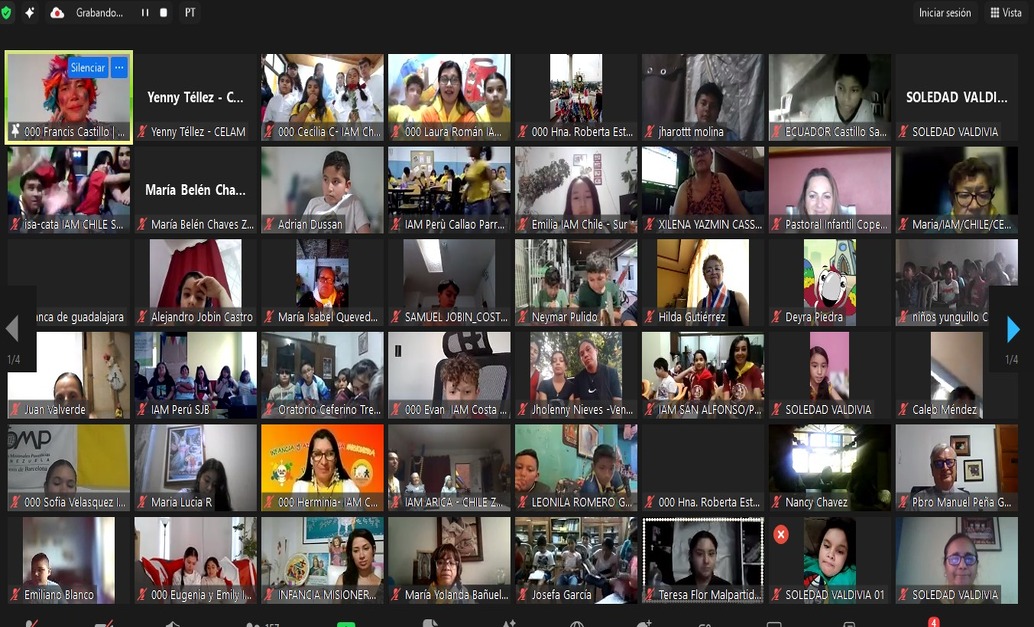Click the Grabando recording status label
The image size is (1034, 627).
(x=100, y=13)
